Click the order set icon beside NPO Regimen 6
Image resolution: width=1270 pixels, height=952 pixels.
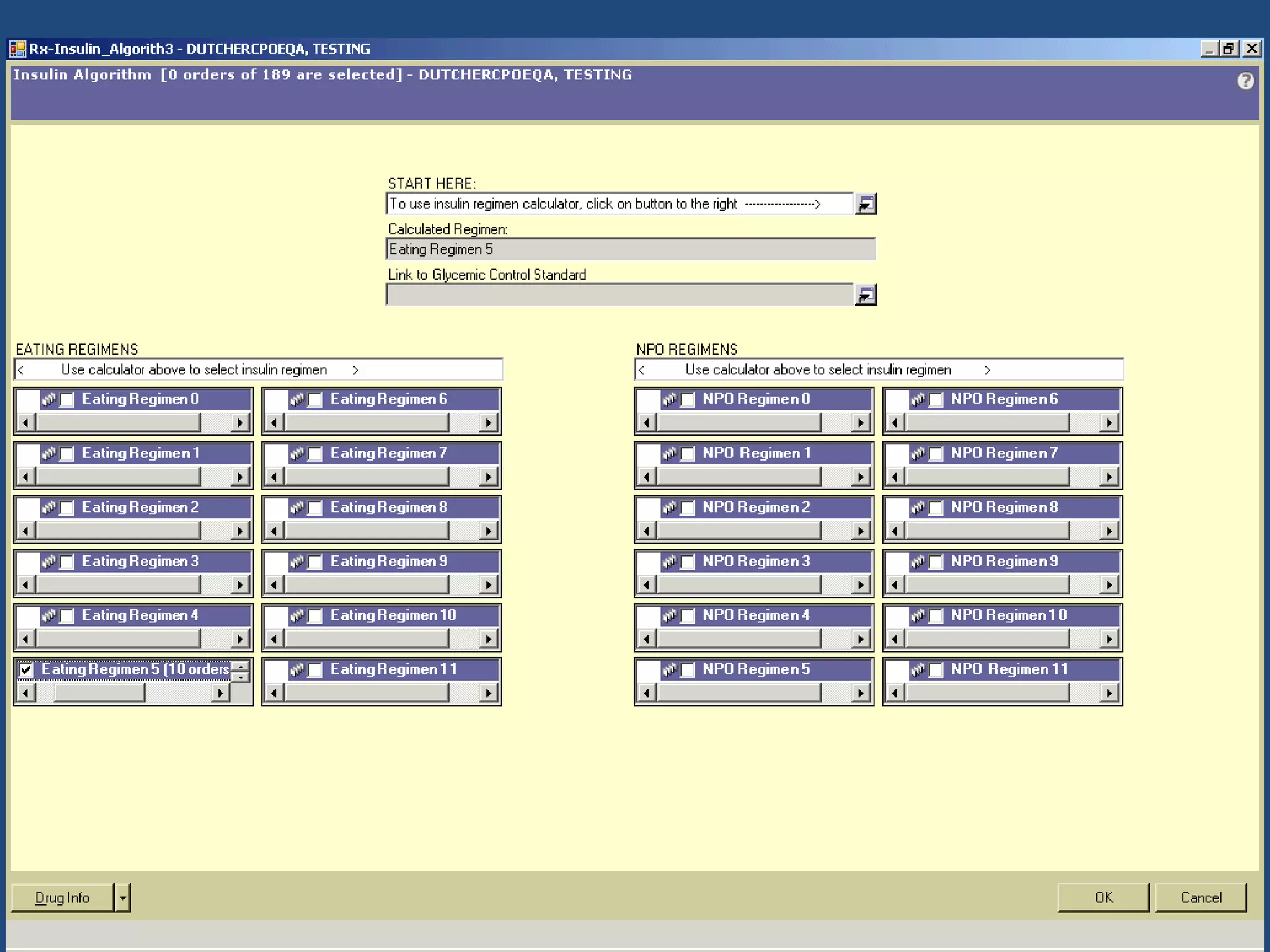click(x=918, y=400)
